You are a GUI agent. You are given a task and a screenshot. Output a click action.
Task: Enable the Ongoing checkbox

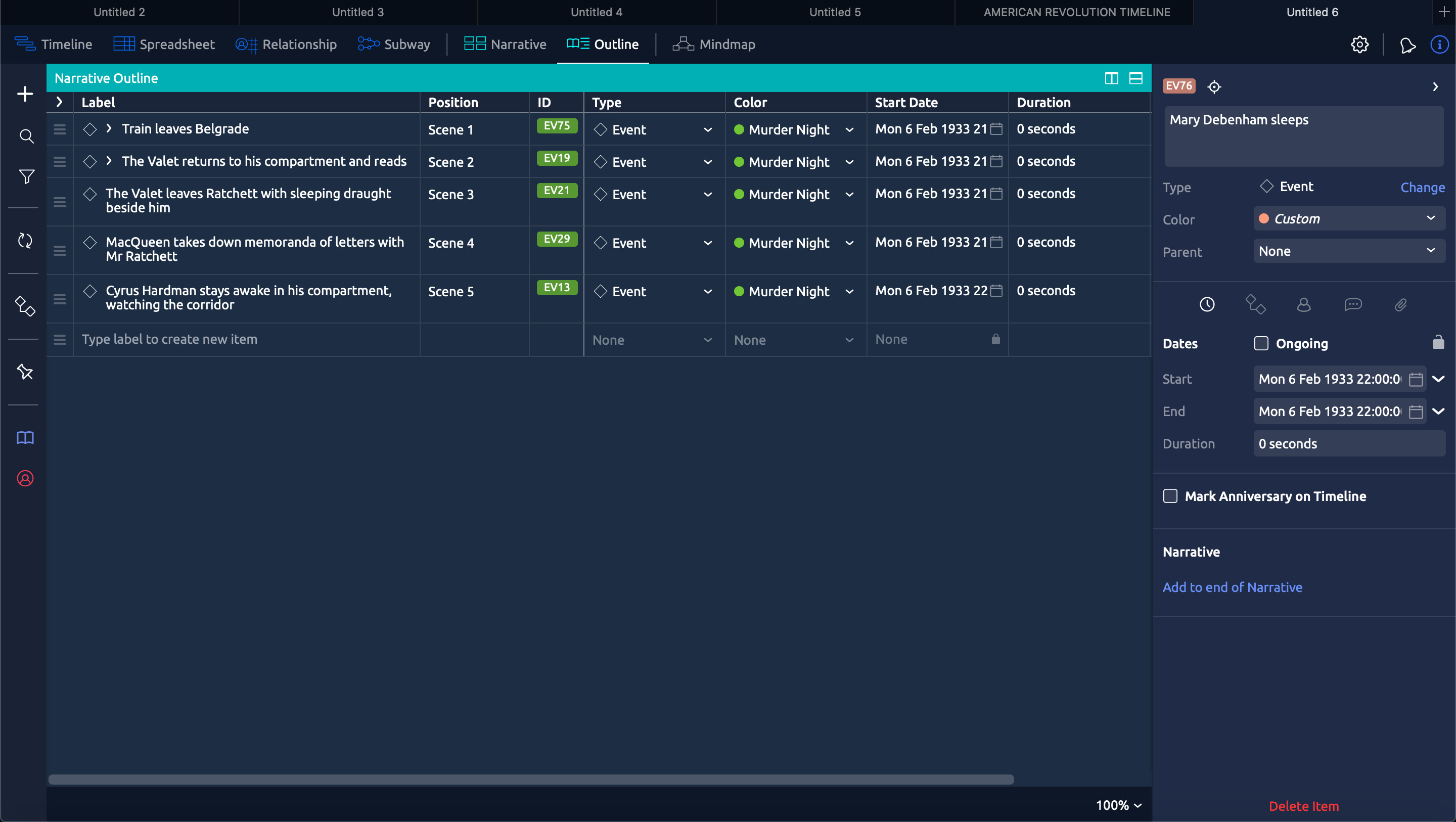(x=1261, y=343)
